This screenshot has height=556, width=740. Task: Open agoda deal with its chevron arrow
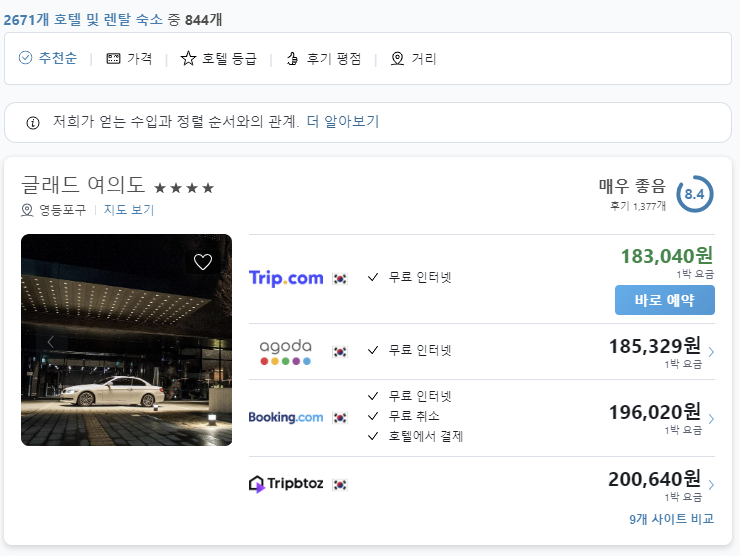click(x=711, y=352)
